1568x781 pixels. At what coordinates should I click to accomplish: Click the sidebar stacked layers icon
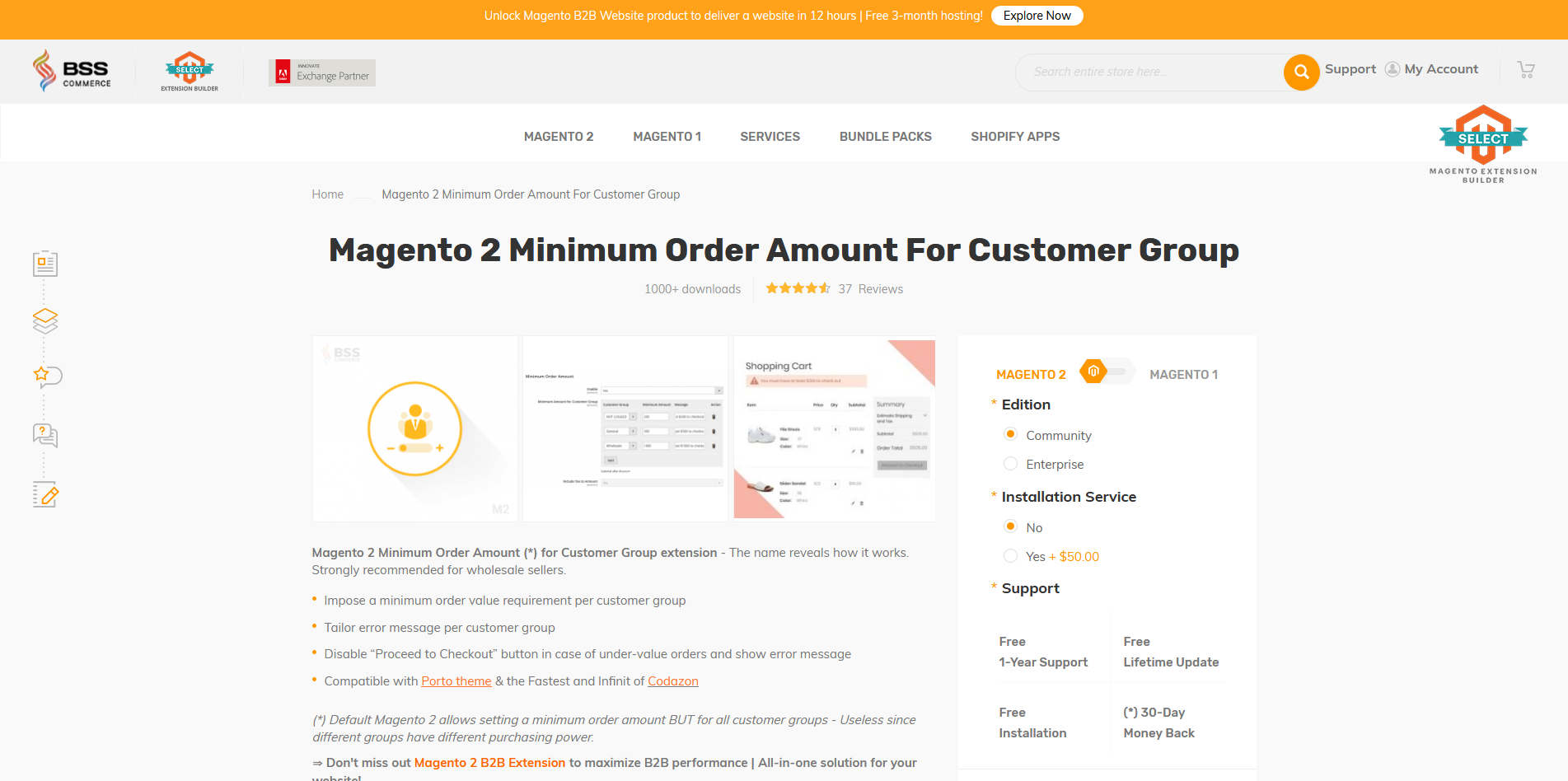tap(45, 320)
